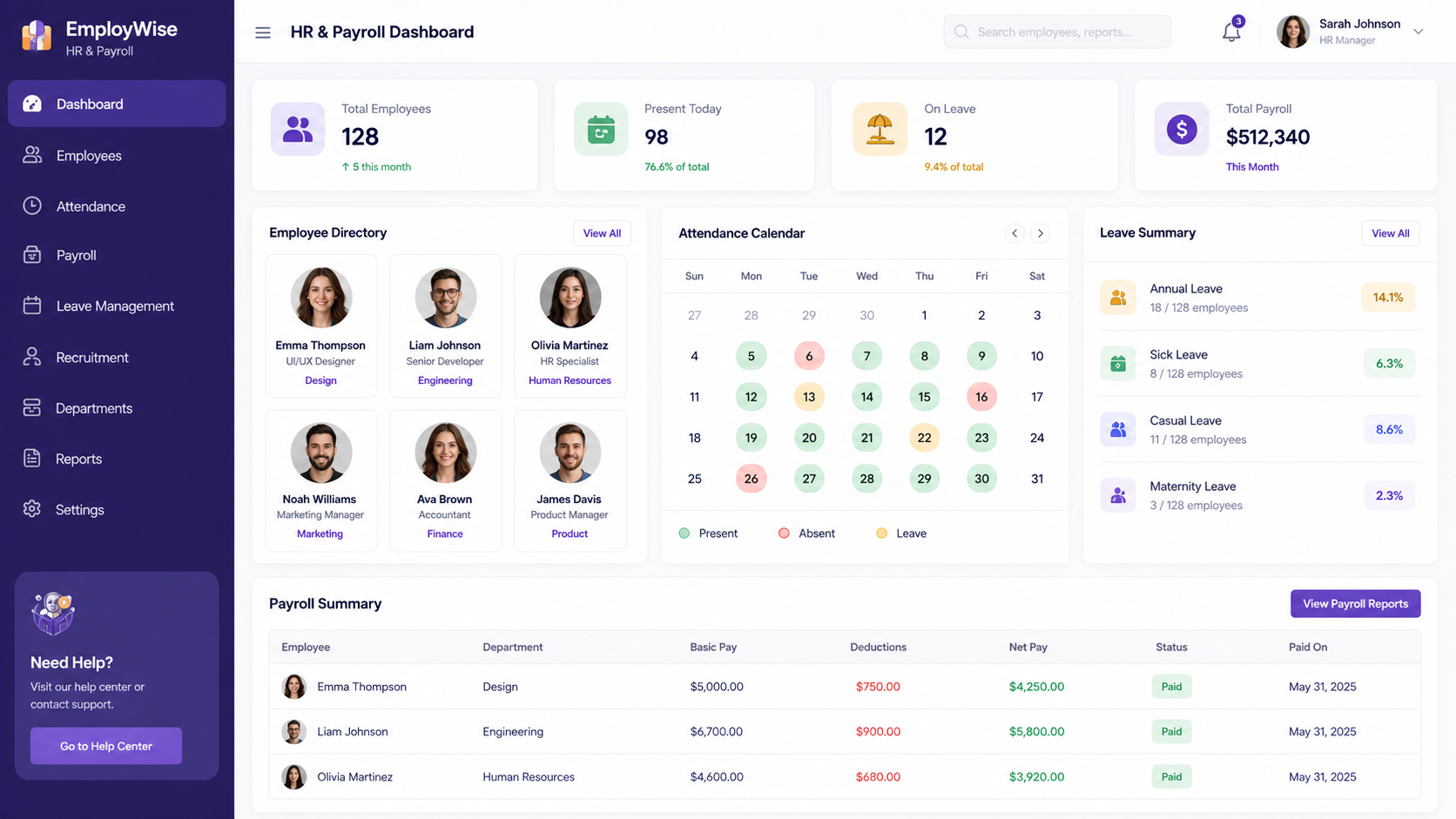The height and width of the screenshot is (819, 1456).
Task: Click the Casual Leave blue icon
Action: coord(1118,429)
